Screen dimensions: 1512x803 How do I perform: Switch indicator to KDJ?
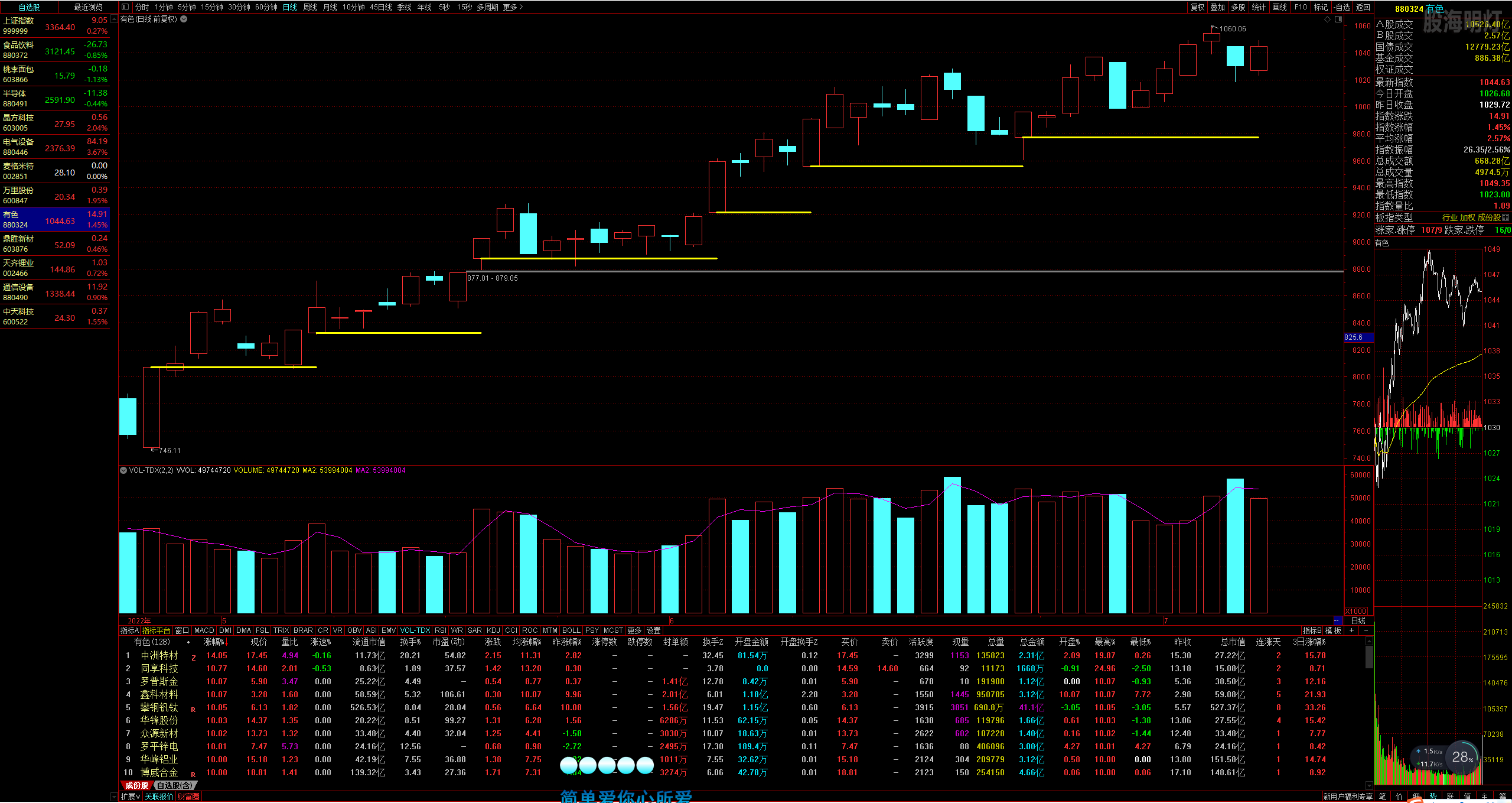[493, 630]
